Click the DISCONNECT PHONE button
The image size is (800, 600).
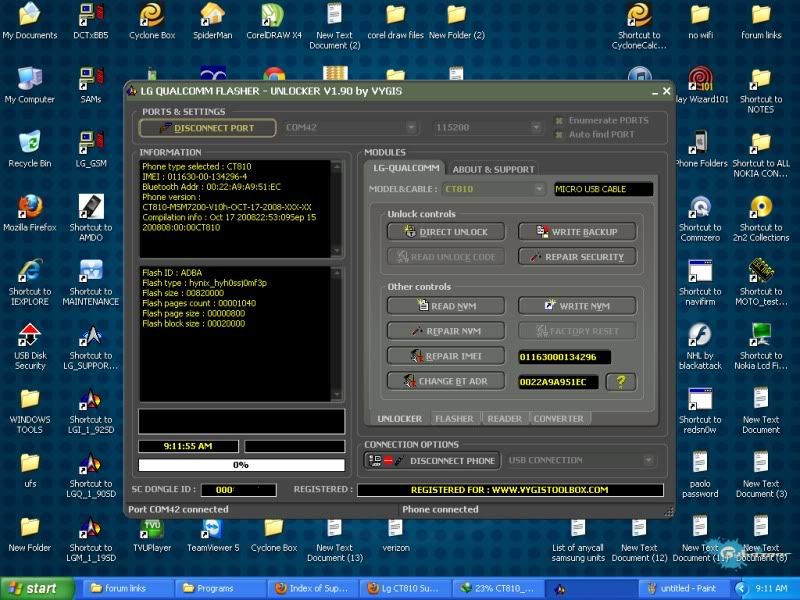(x=432, y=461)
